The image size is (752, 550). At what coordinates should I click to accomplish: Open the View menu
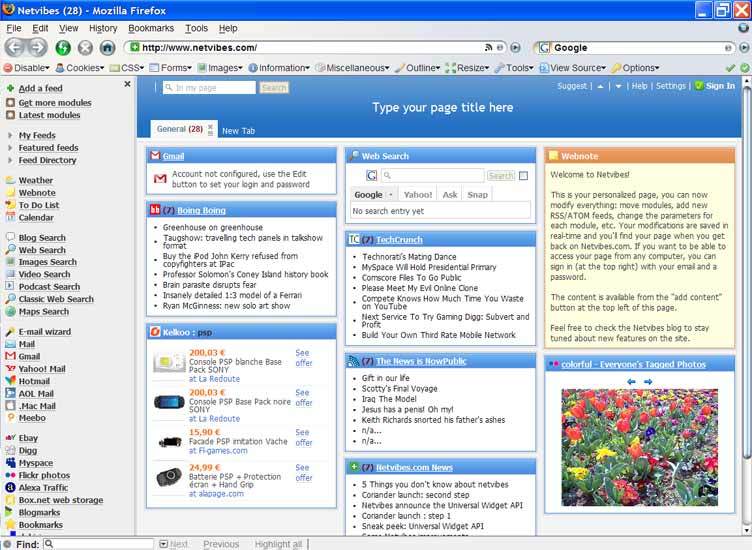point(69,28)
